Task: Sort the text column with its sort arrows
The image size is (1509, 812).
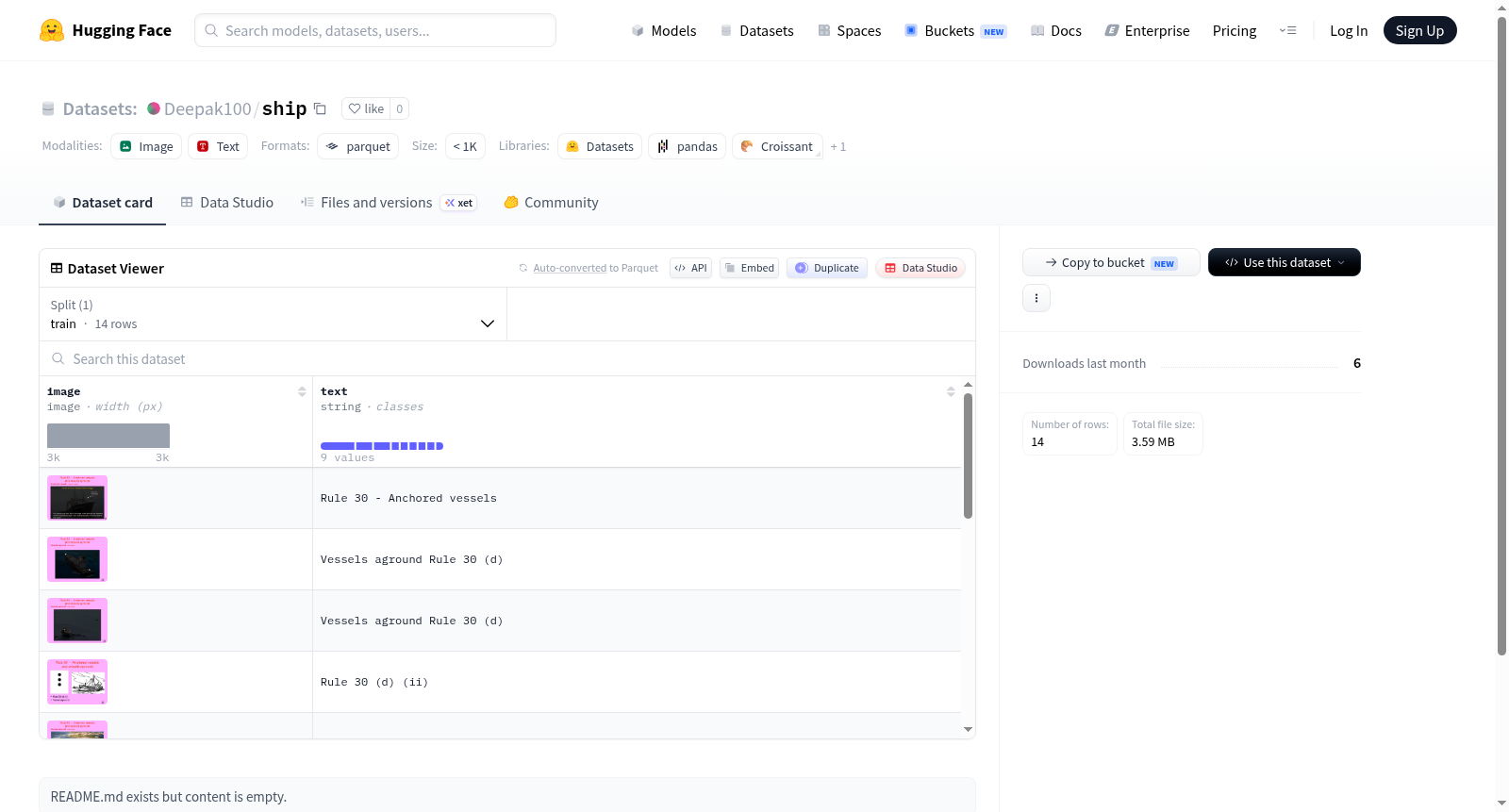Action: pyautogui.click(x=951, y=391)
